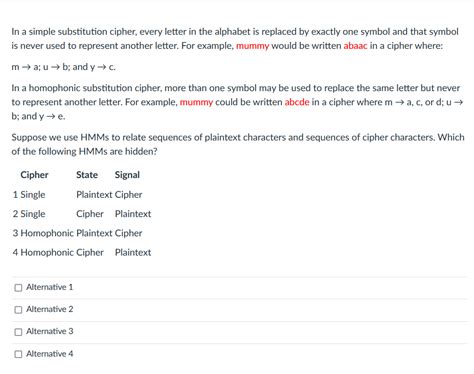Click the 'Alternative 1' label text

point(49,287)
